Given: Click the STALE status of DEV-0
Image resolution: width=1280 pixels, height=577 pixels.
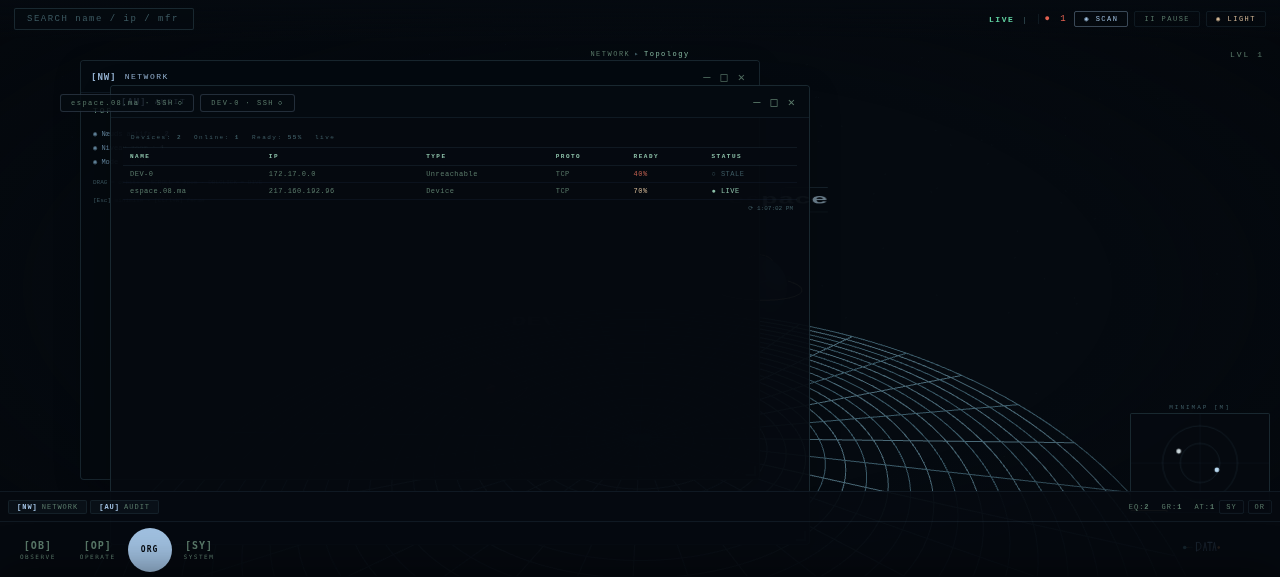Looking at the screenshot, I should tap(727, 174).
